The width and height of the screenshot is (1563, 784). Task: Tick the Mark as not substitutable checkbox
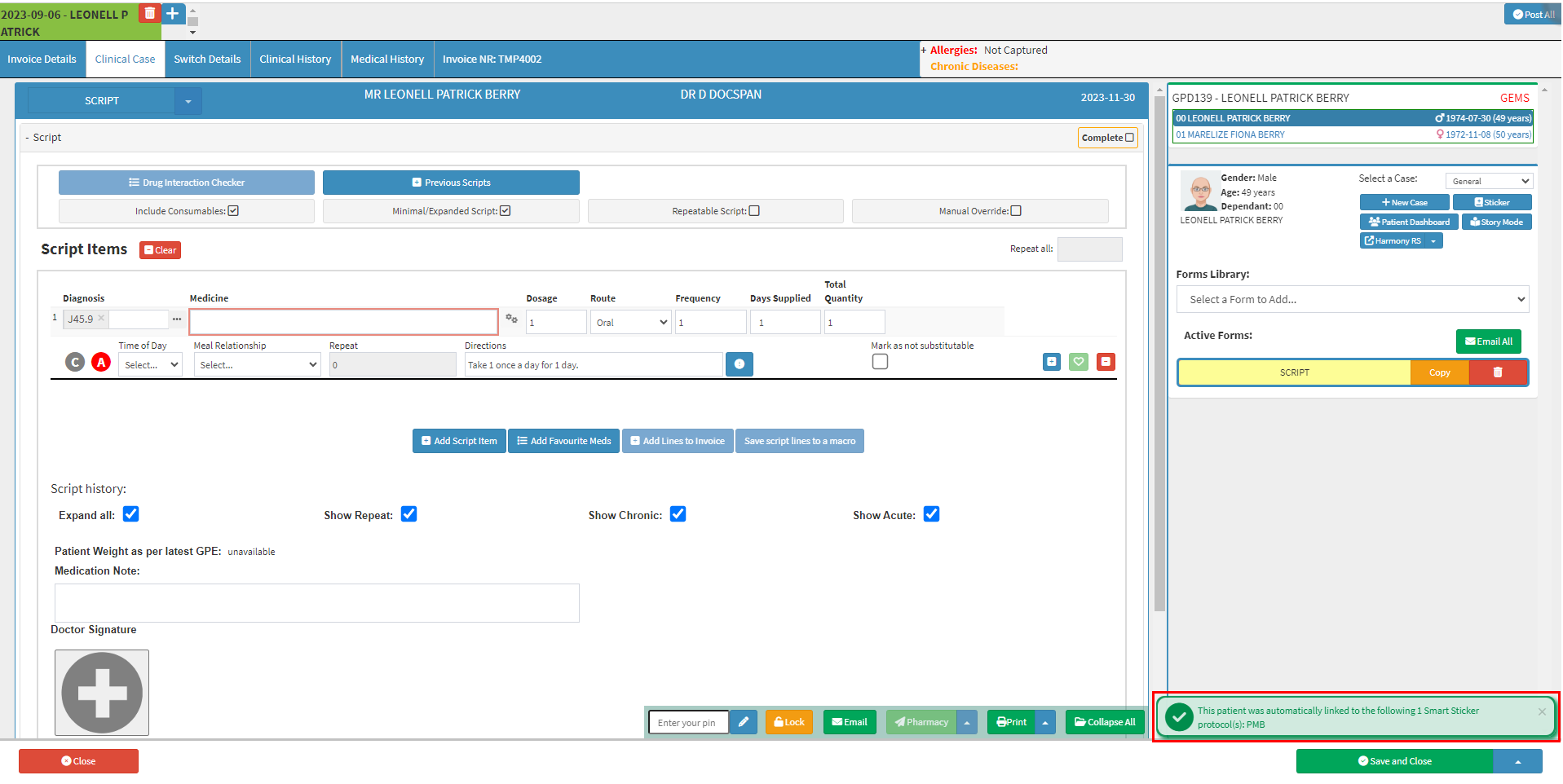tap(880, 362)
